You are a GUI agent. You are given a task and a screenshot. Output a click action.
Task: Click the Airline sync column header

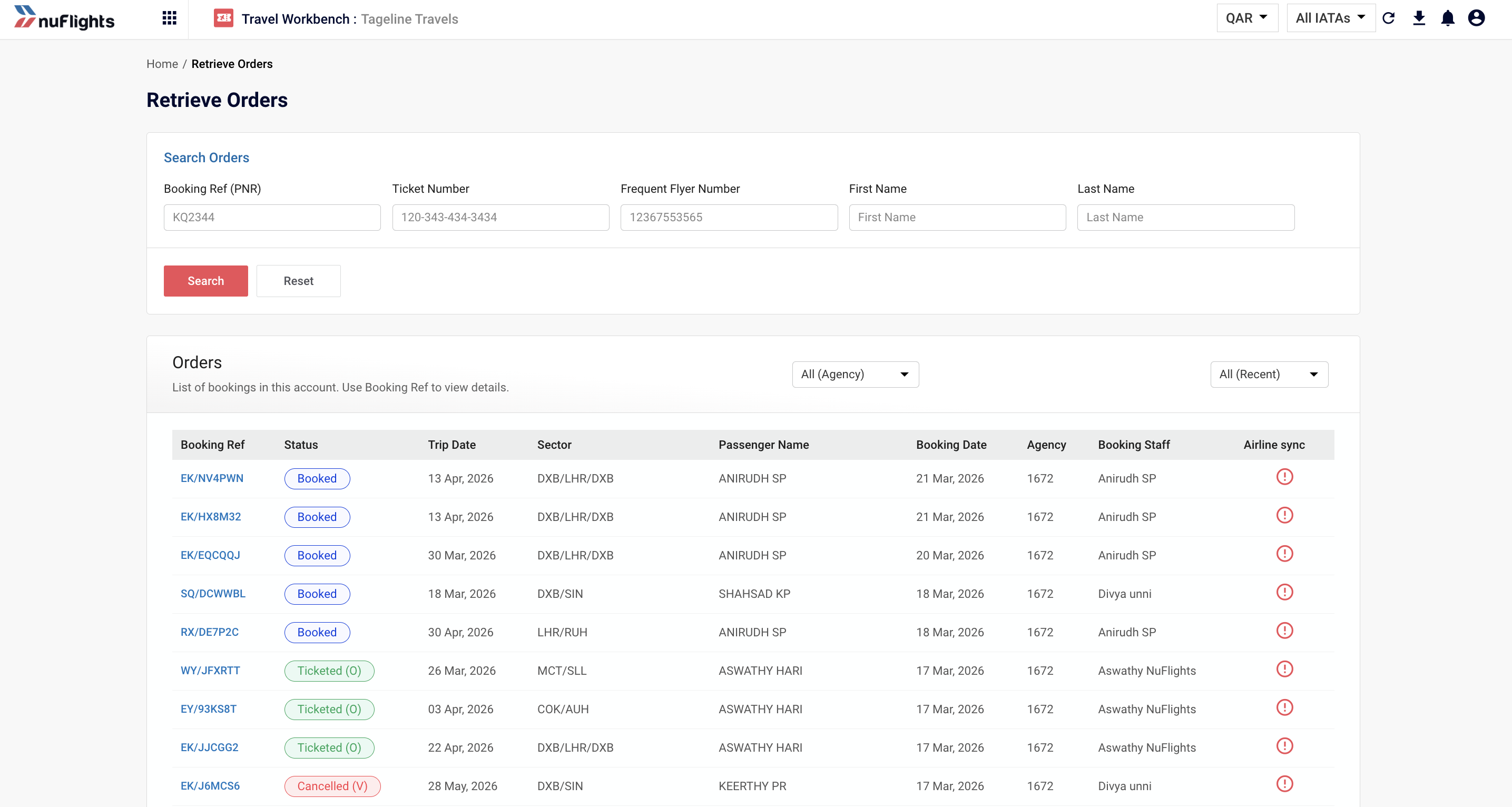coord(1274,445)
